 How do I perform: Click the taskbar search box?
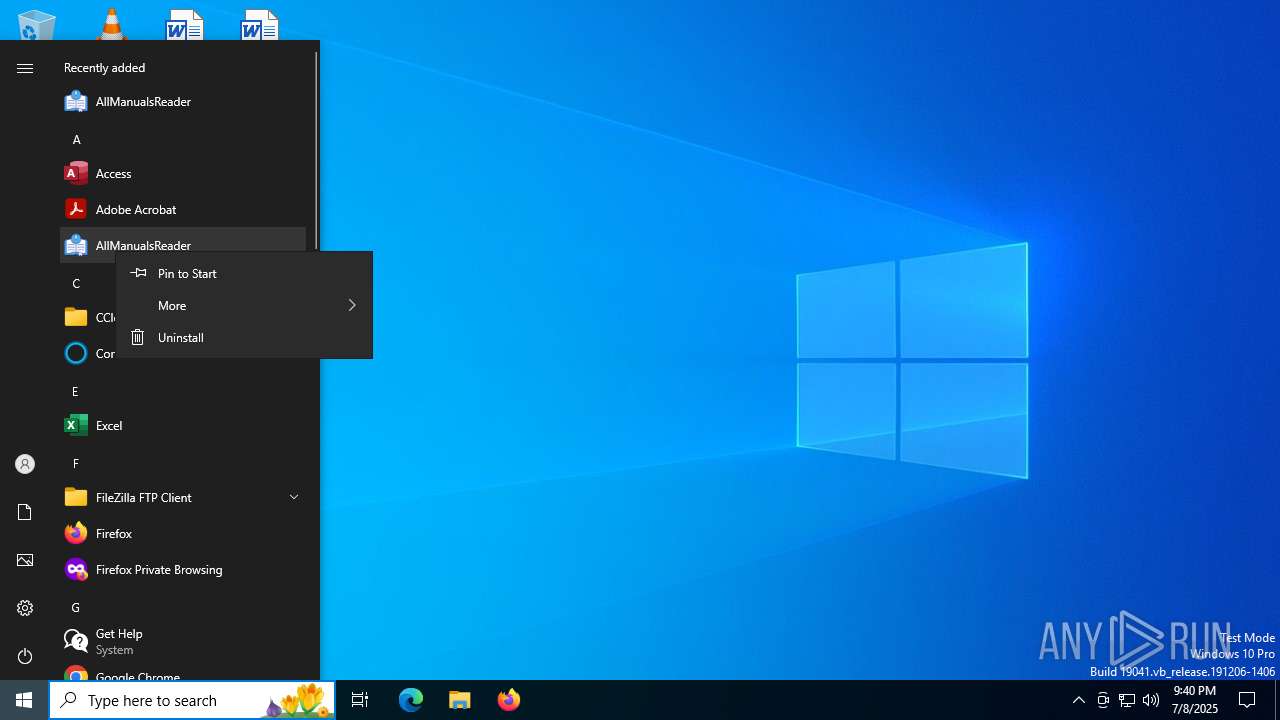click(192, 700)
